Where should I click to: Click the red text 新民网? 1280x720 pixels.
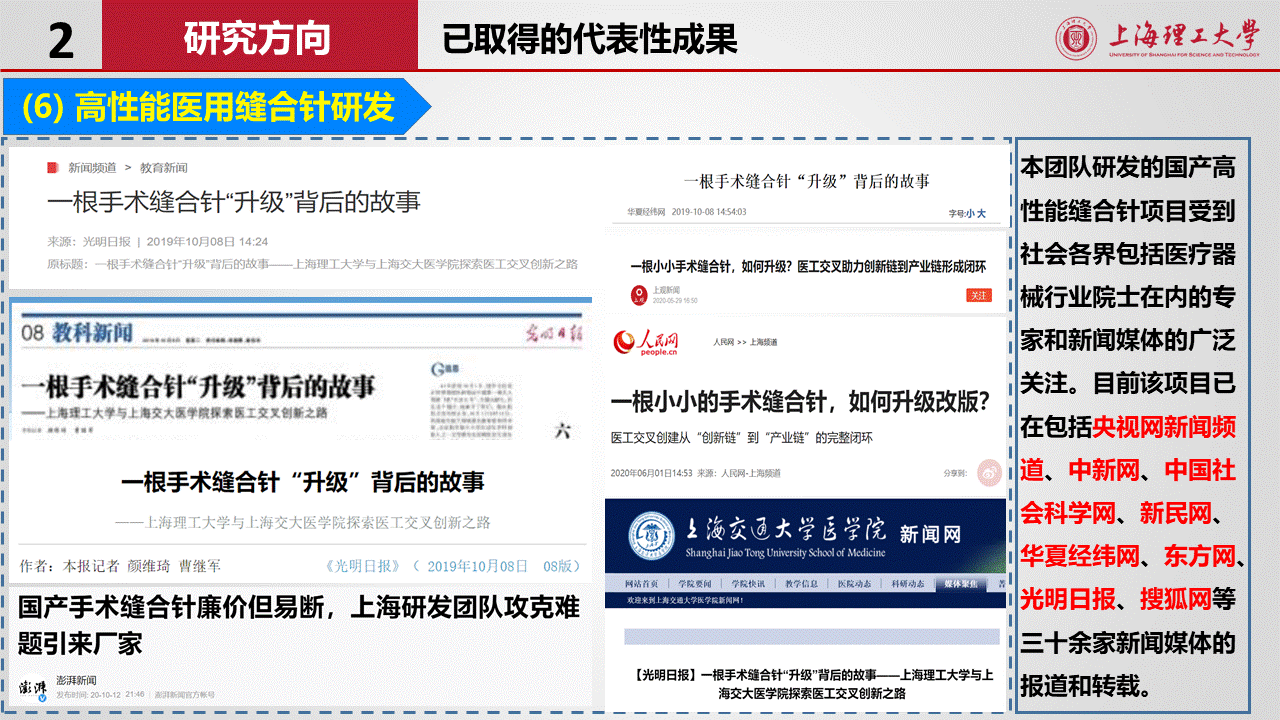[x=1176, y=514]
